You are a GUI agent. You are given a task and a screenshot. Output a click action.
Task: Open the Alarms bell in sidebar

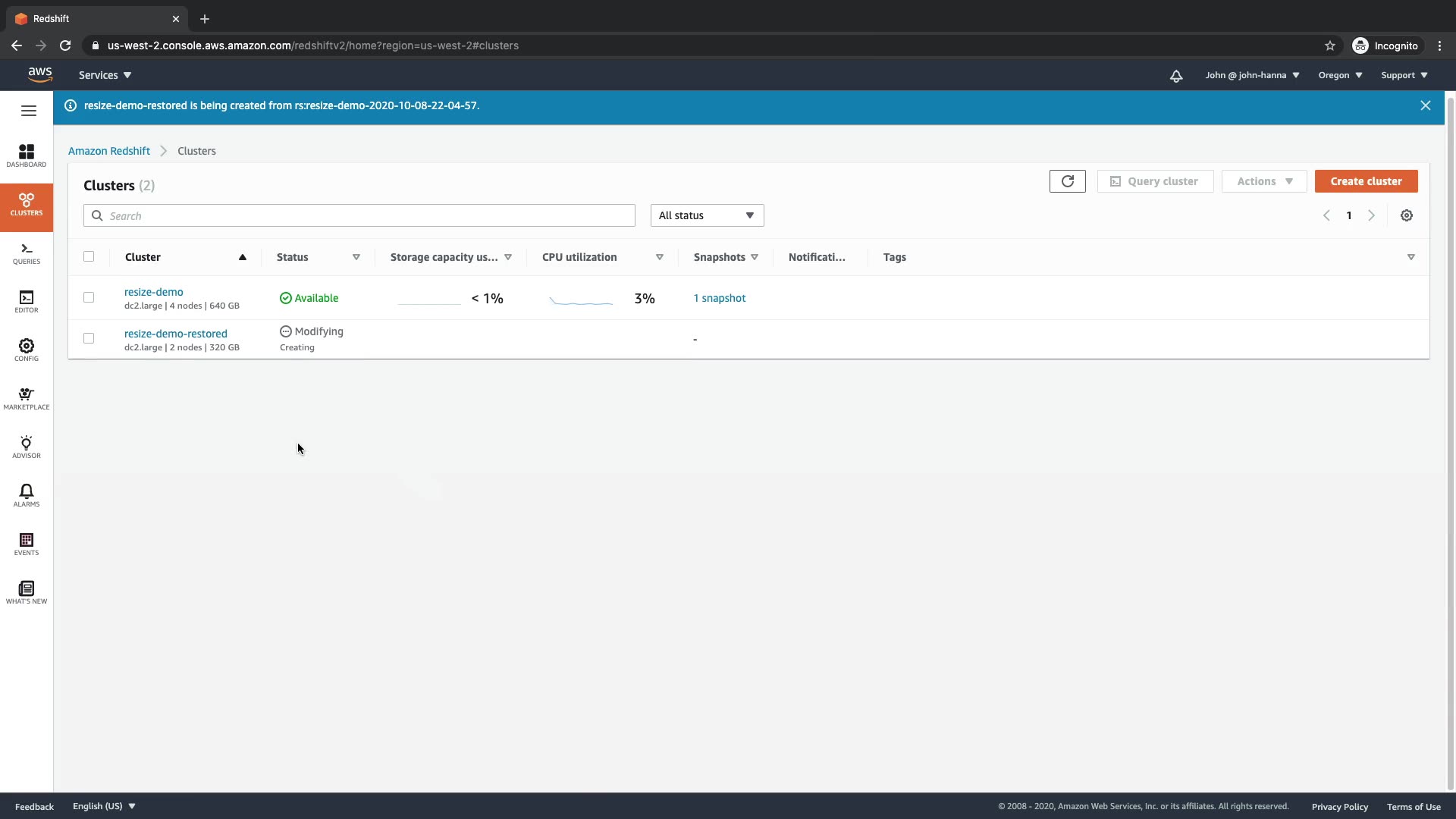click(27, 495)
